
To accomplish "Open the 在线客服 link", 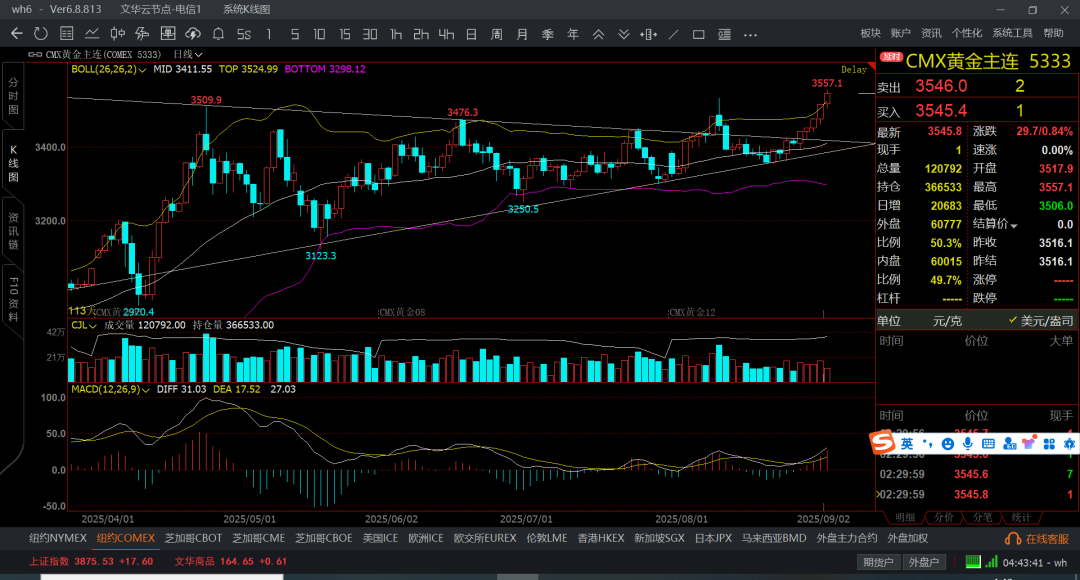I will pos(1047,539).
